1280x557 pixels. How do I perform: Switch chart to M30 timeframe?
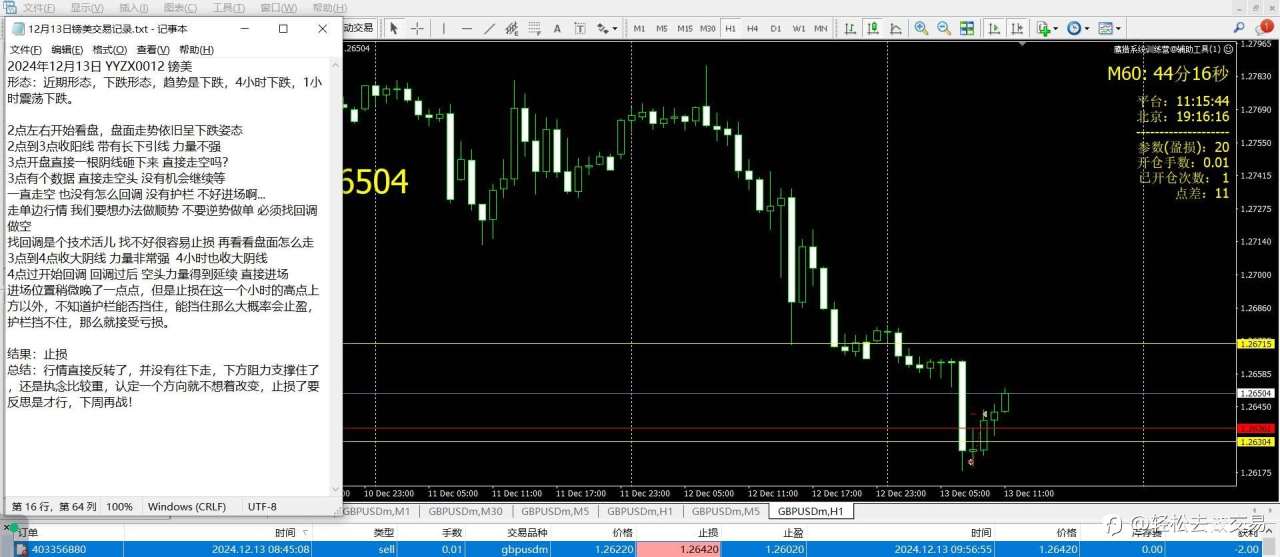(x=708, y=28)
